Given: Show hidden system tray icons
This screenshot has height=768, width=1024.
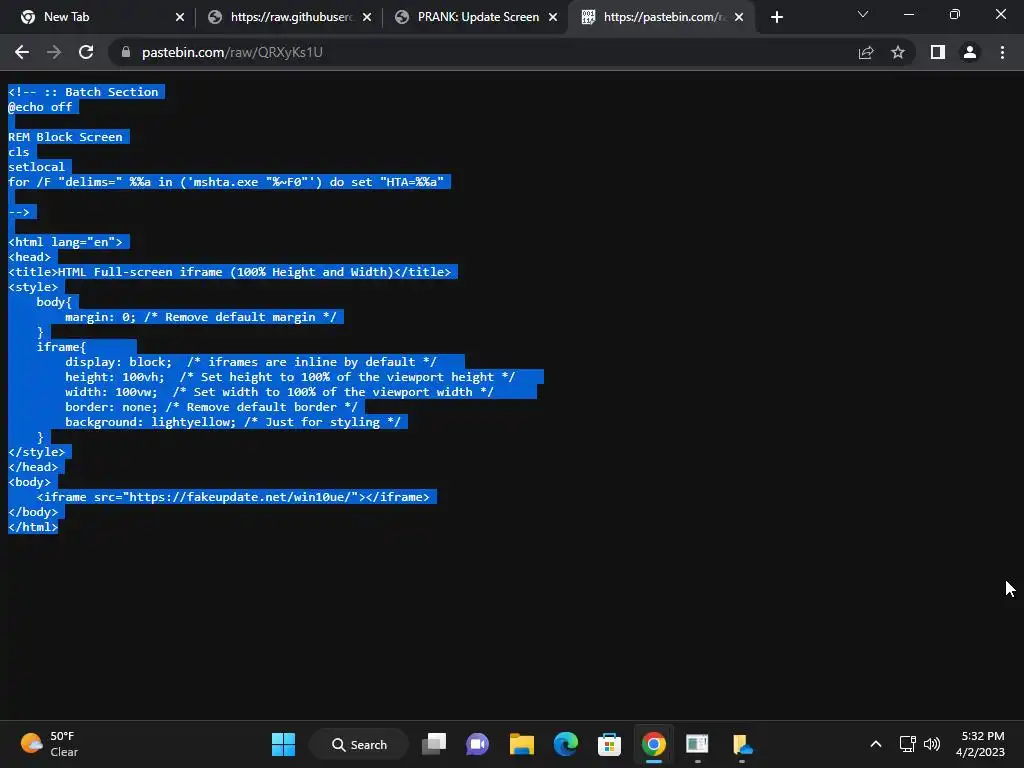Looking at the screenshot, I should [876, 744].
